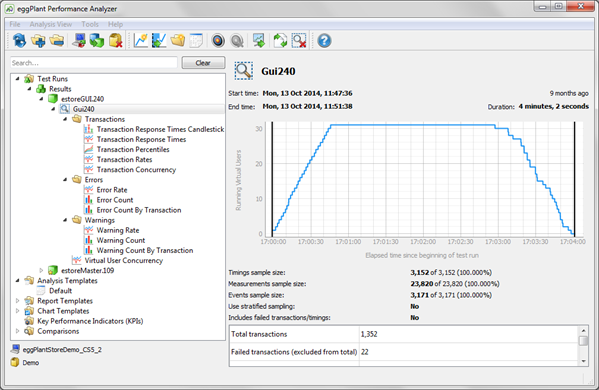Viewport: 599px width, 390px height.
Task: Click the Running Virtual Users chart
Action: click(x=423, y=179)
